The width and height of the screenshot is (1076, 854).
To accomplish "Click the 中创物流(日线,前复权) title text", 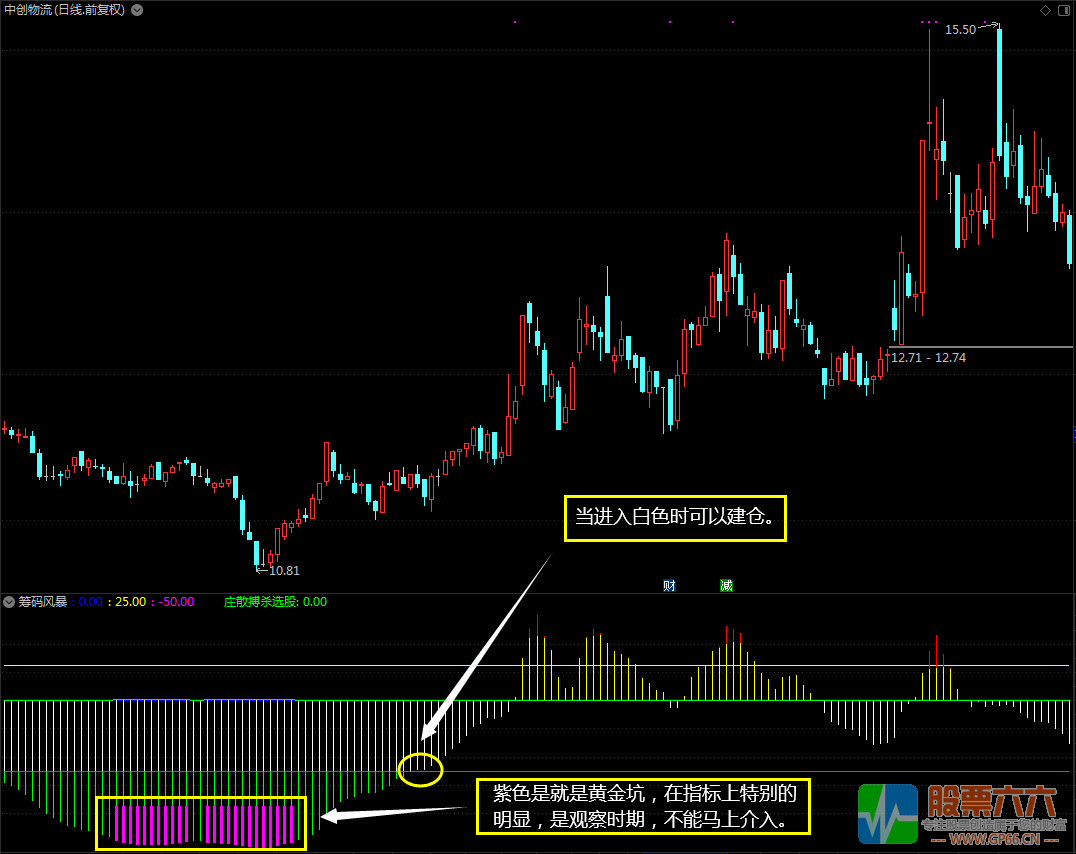I will point(65,10).
